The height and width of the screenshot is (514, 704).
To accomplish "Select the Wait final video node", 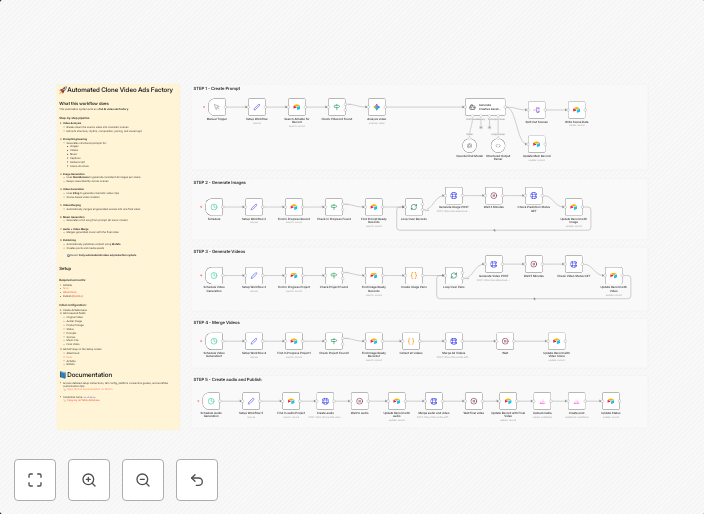I will tap(473, 401).
